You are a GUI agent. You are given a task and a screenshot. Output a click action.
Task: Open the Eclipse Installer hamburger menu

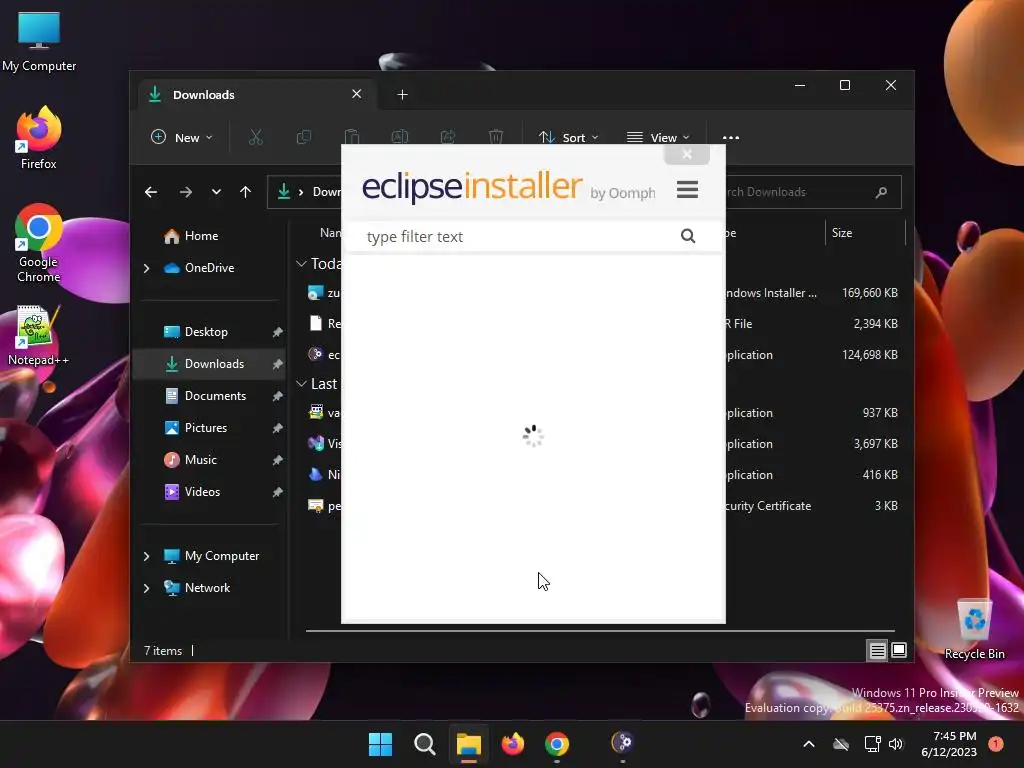coord(687,189)
